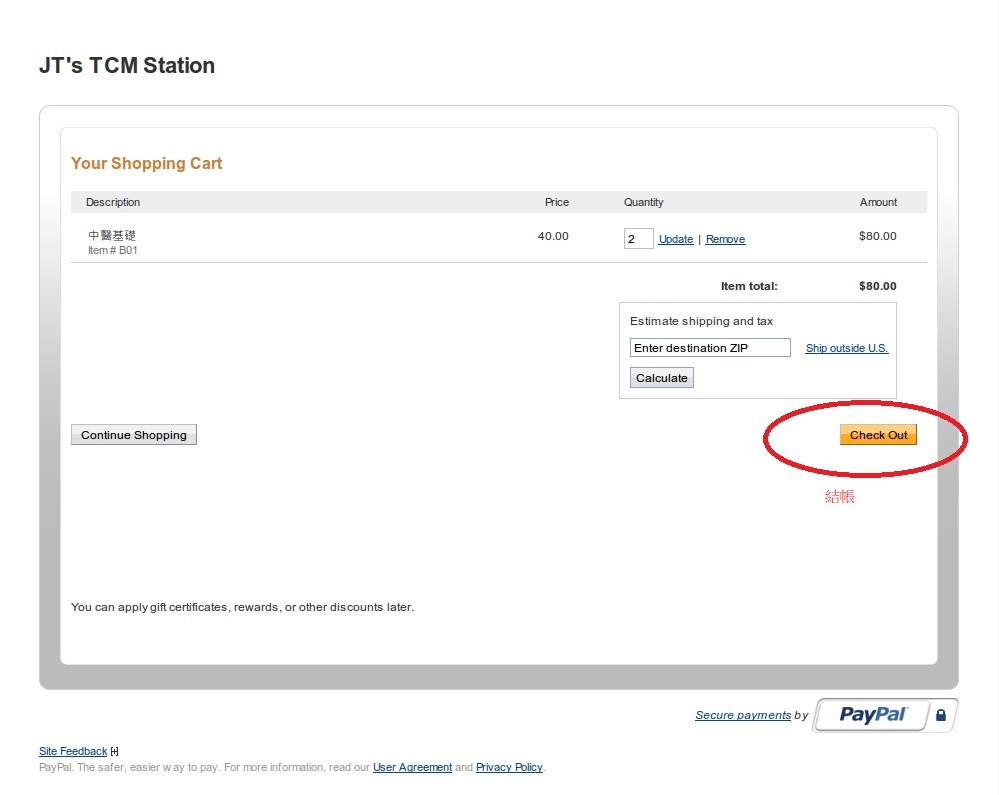Click the Secure payments link
Image resolution: width=999 pixels, height=795 pixels.
743,715
